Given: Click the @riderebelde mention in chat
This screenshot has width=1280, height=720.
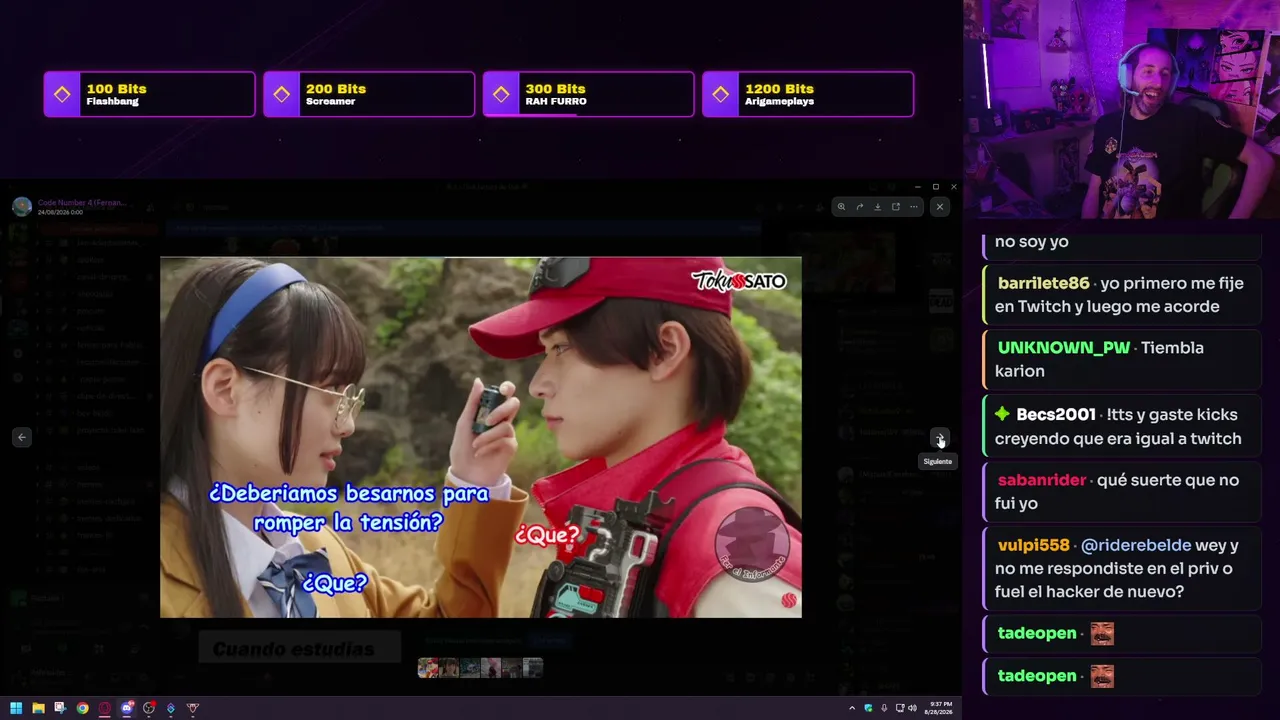Looking at the screenshot, I should (1136, 545).
